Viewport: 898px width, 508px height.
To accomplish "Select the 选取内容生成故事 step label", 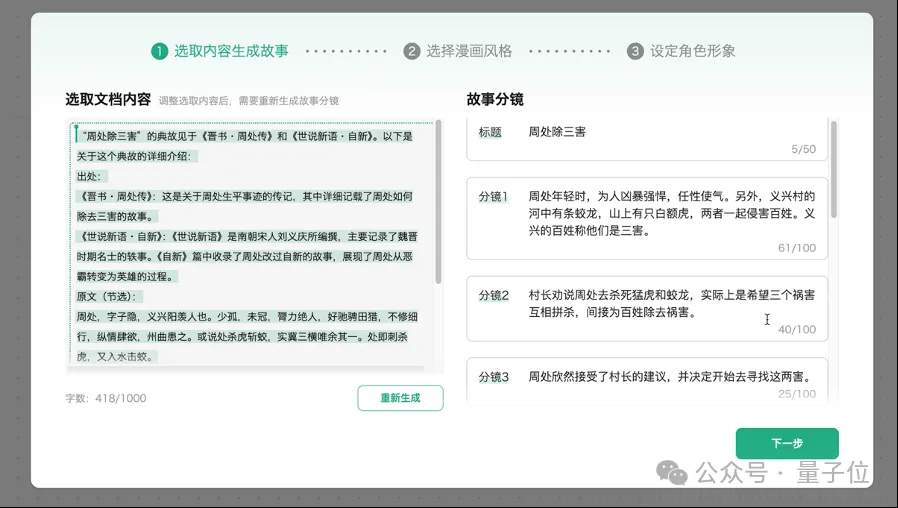I will pos(231,51).
